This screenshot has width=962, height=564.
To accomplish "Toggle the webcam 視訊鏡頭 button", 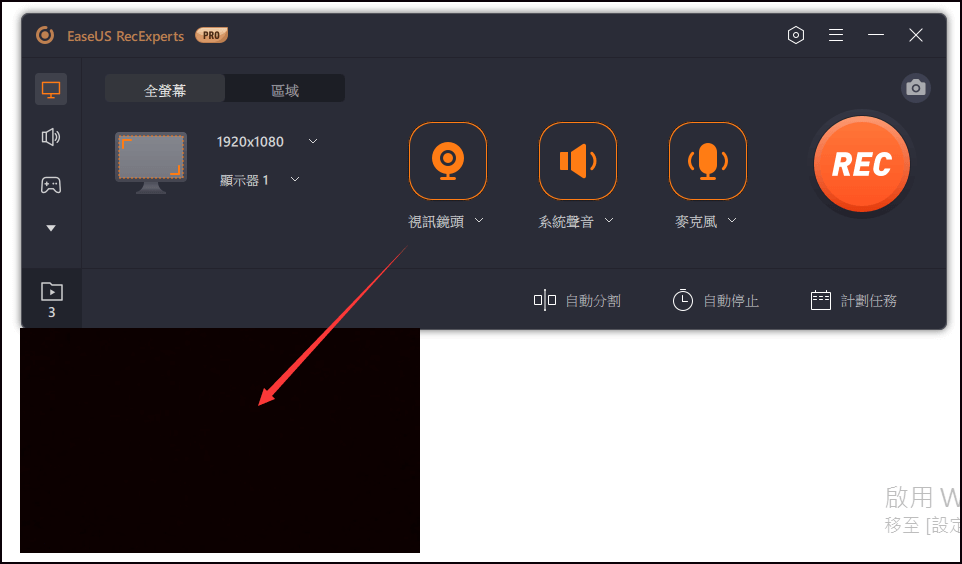I will [x=448, y=161].
